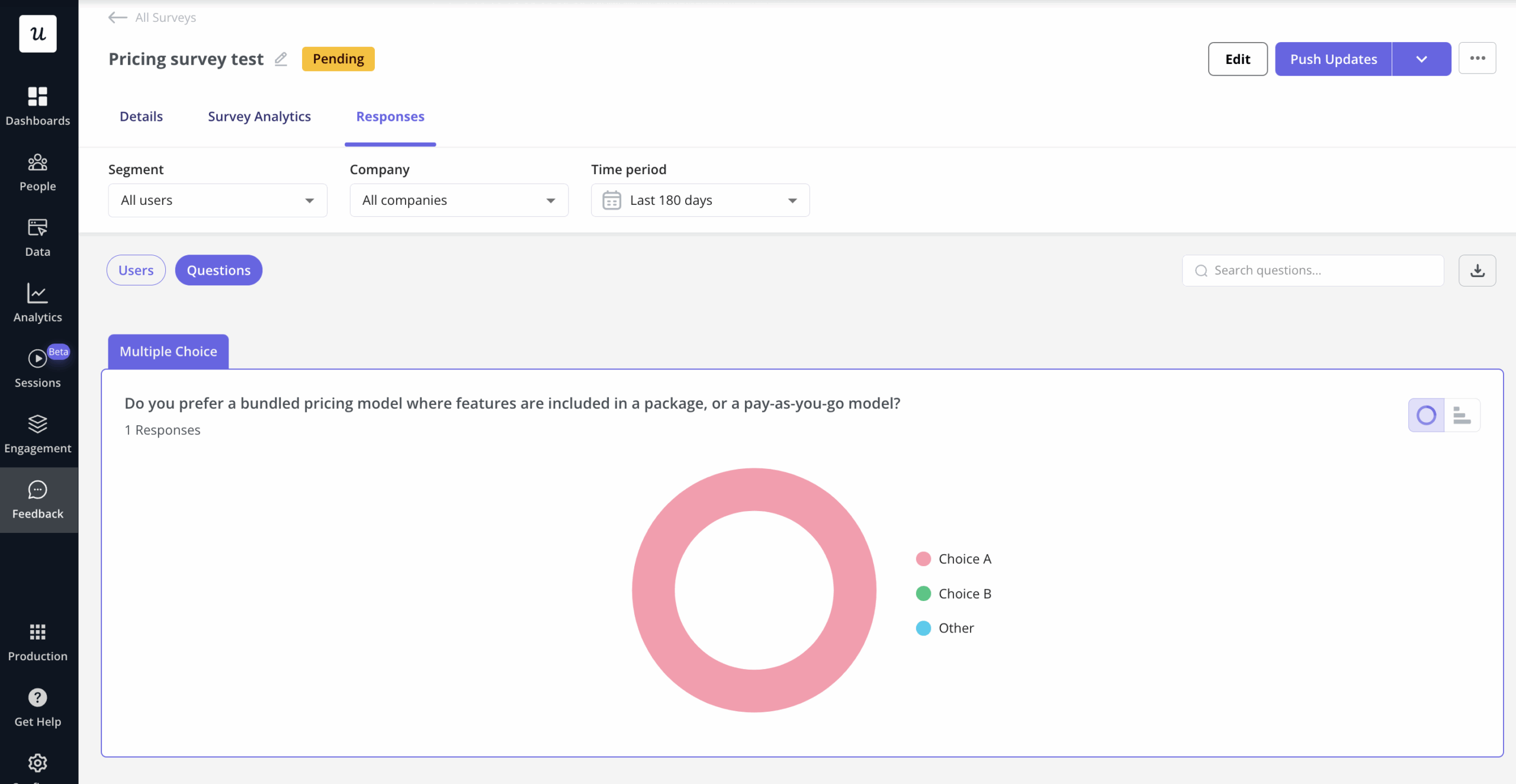Select Feedback in sidebar
The width and height of the screenshot is (1516, 784).
38,500
